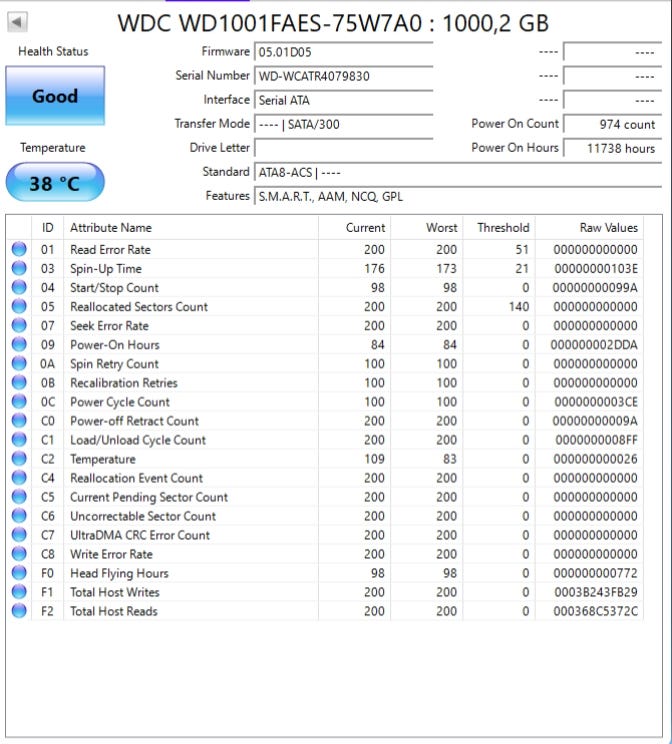Click the status icon for Spin-Up Time

[19, 268]
